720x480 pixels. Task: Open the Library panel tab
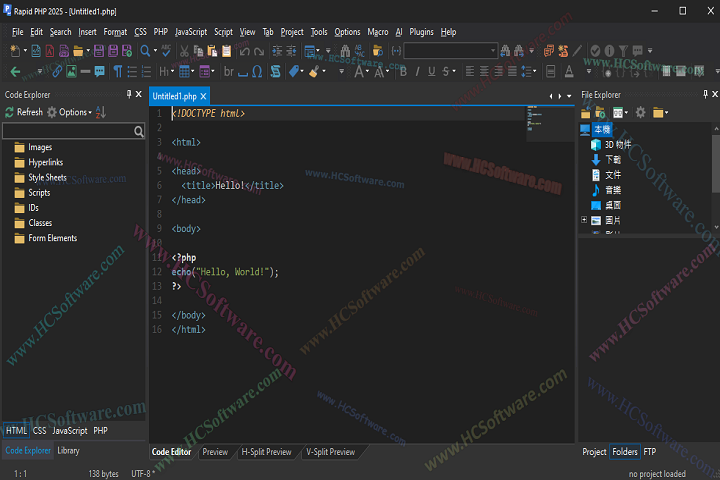(68, 451)
